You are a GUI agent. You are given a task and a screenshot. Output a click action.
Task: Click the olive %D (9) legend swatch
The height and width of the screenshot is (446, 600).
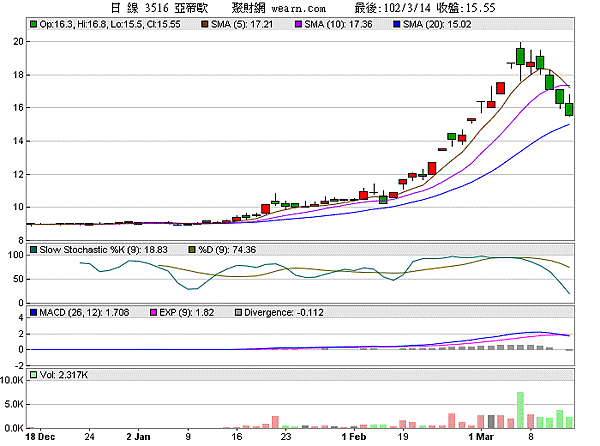pos(192,250)
